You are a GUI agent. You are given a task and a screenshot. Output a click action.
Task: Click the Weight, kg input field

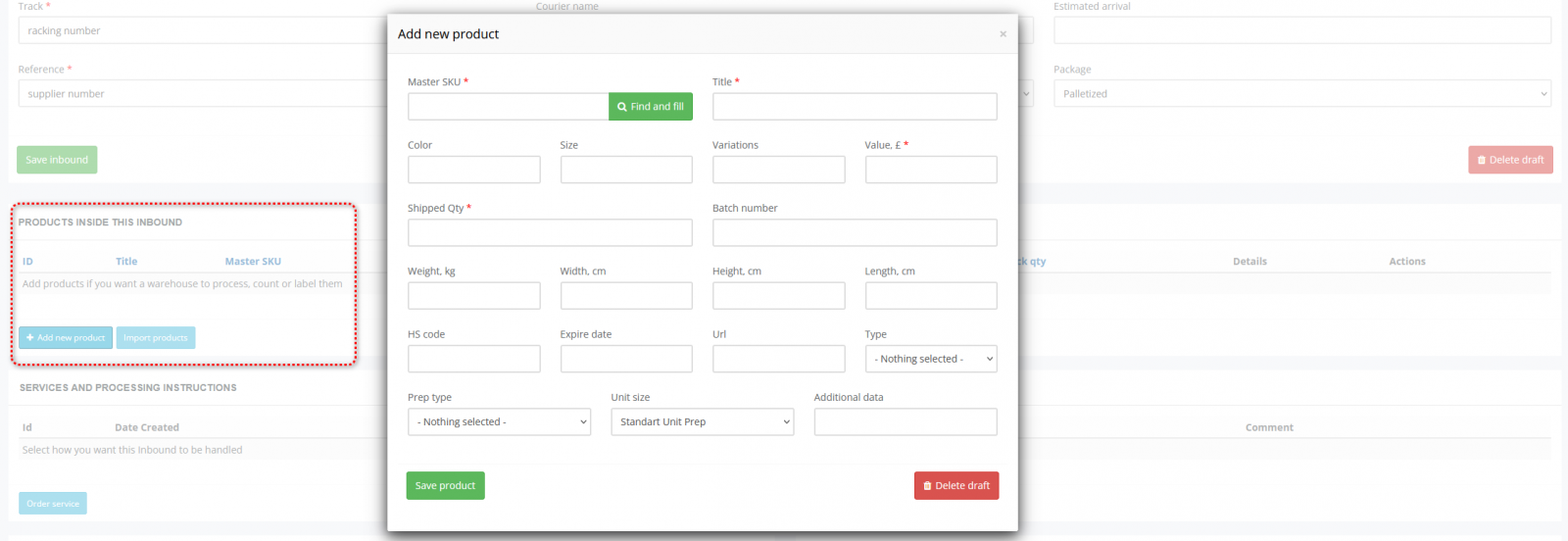pyautogui.click(x=473, y=296)
